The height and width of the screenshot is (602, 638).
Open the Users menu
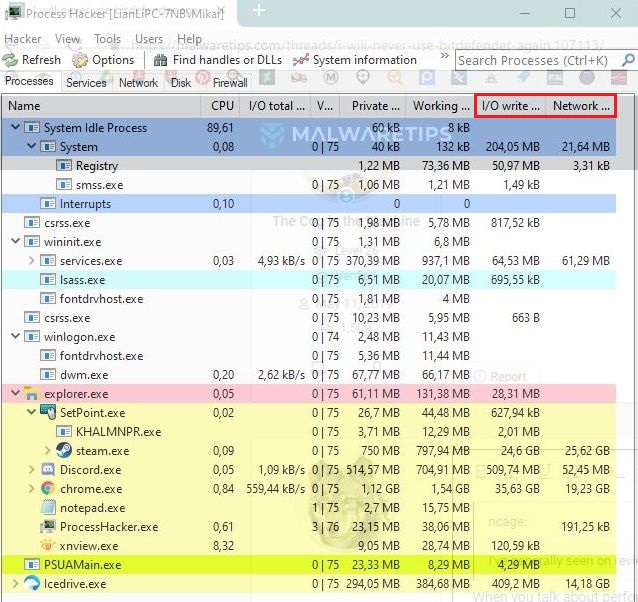[x=149, y=39]
